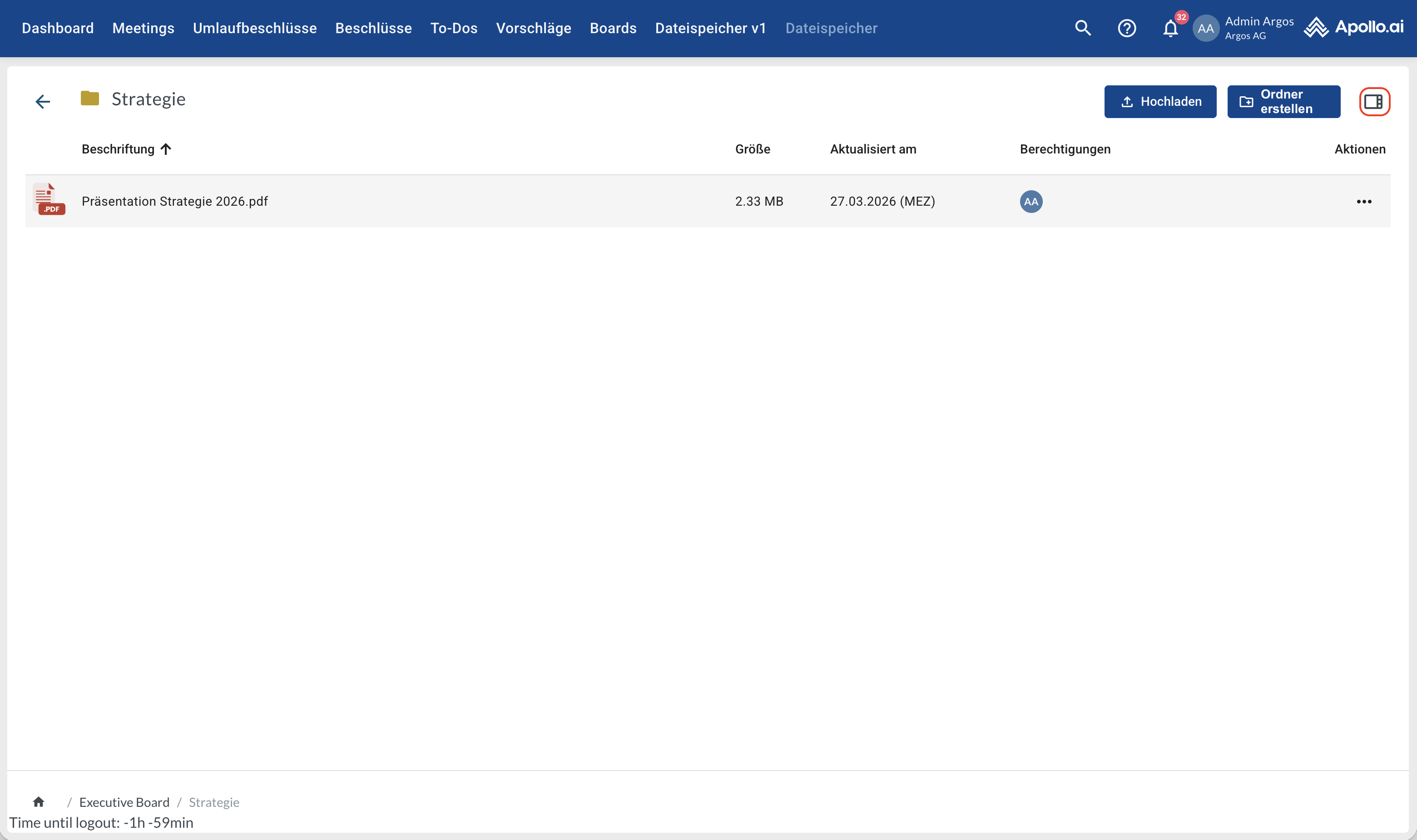1417x840 pixels.
Task: Open notifications bell with 32 badge
Action: 1170,28
